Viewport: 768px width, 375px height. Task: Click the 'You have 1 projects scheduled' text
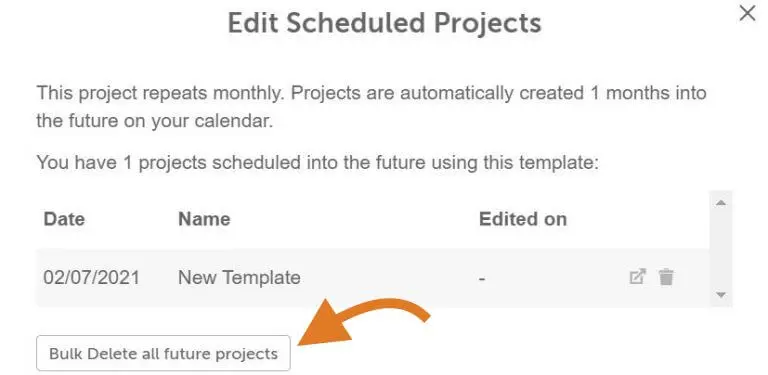point(317,163)
